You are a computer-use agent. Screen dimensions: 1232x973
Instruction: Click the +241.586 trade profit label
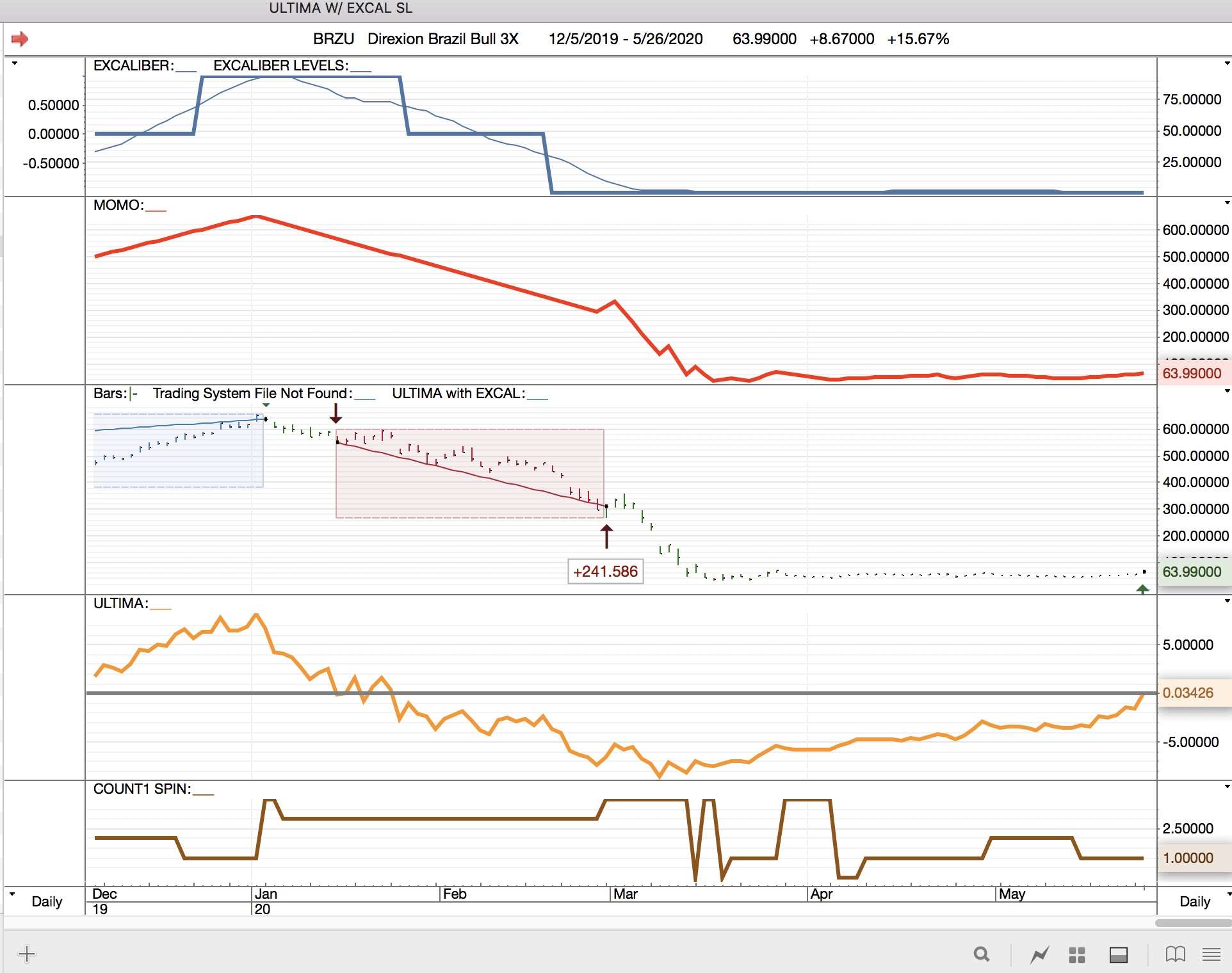click(x=605, y=571)
